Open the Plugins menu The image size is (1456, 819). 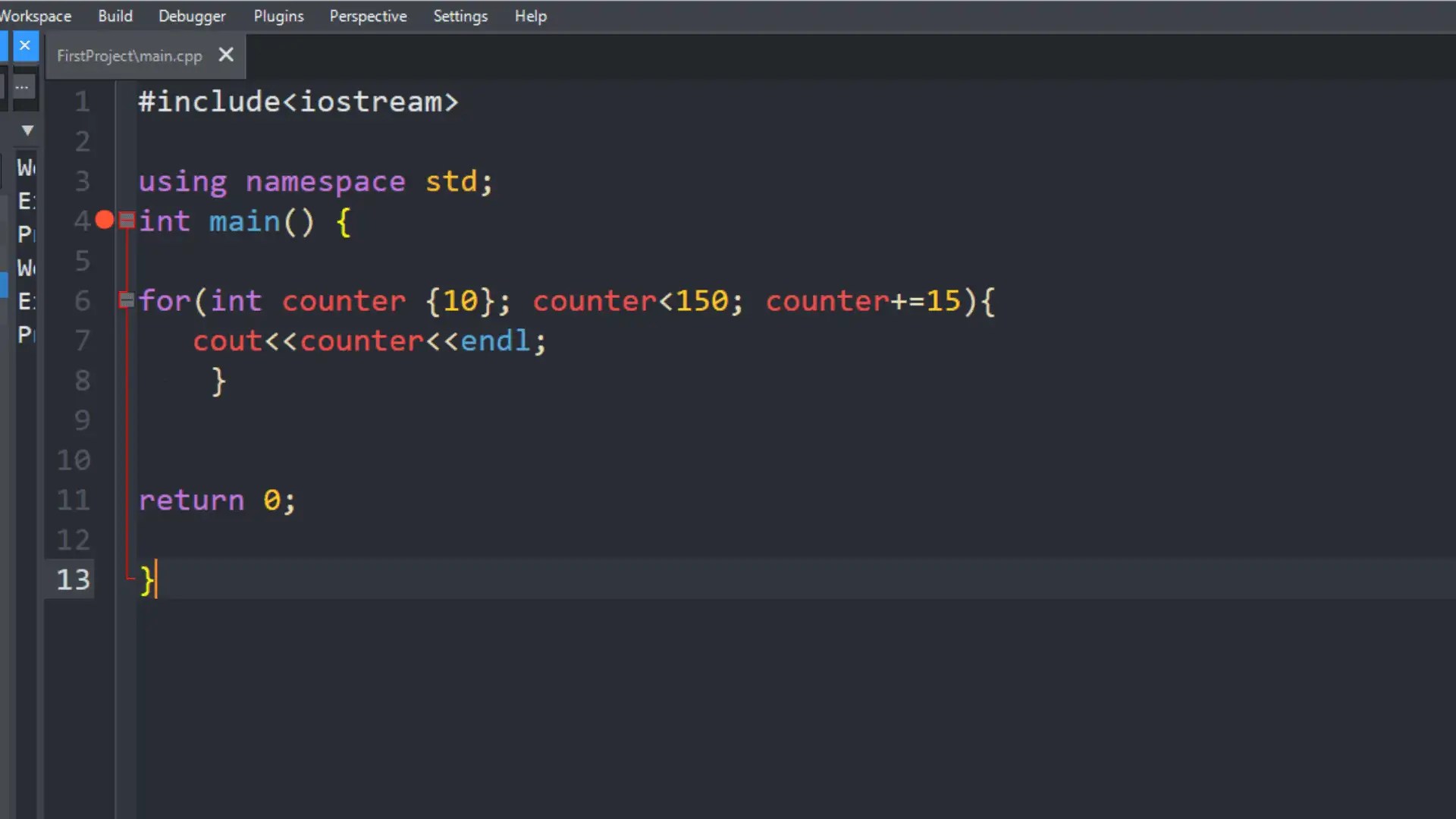pyautogui.click(x=278, y=16)
